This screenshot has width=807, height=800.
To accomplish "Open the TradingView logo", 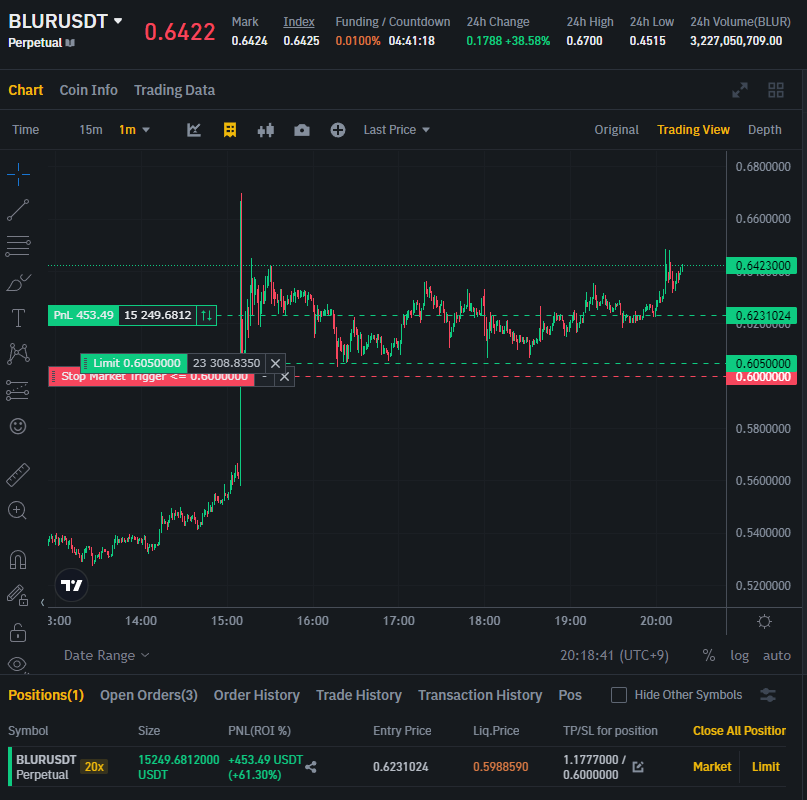I will [x=72, y=585].
